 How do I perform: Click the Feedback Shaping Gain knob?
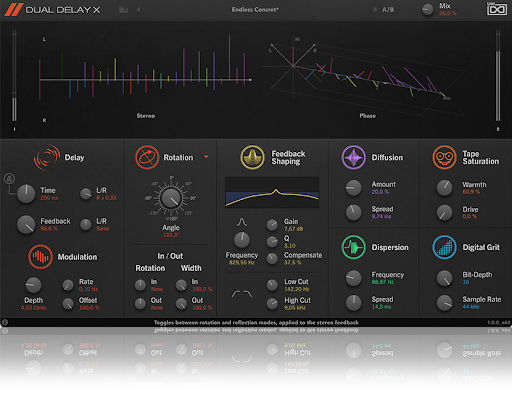coord(272,225)
